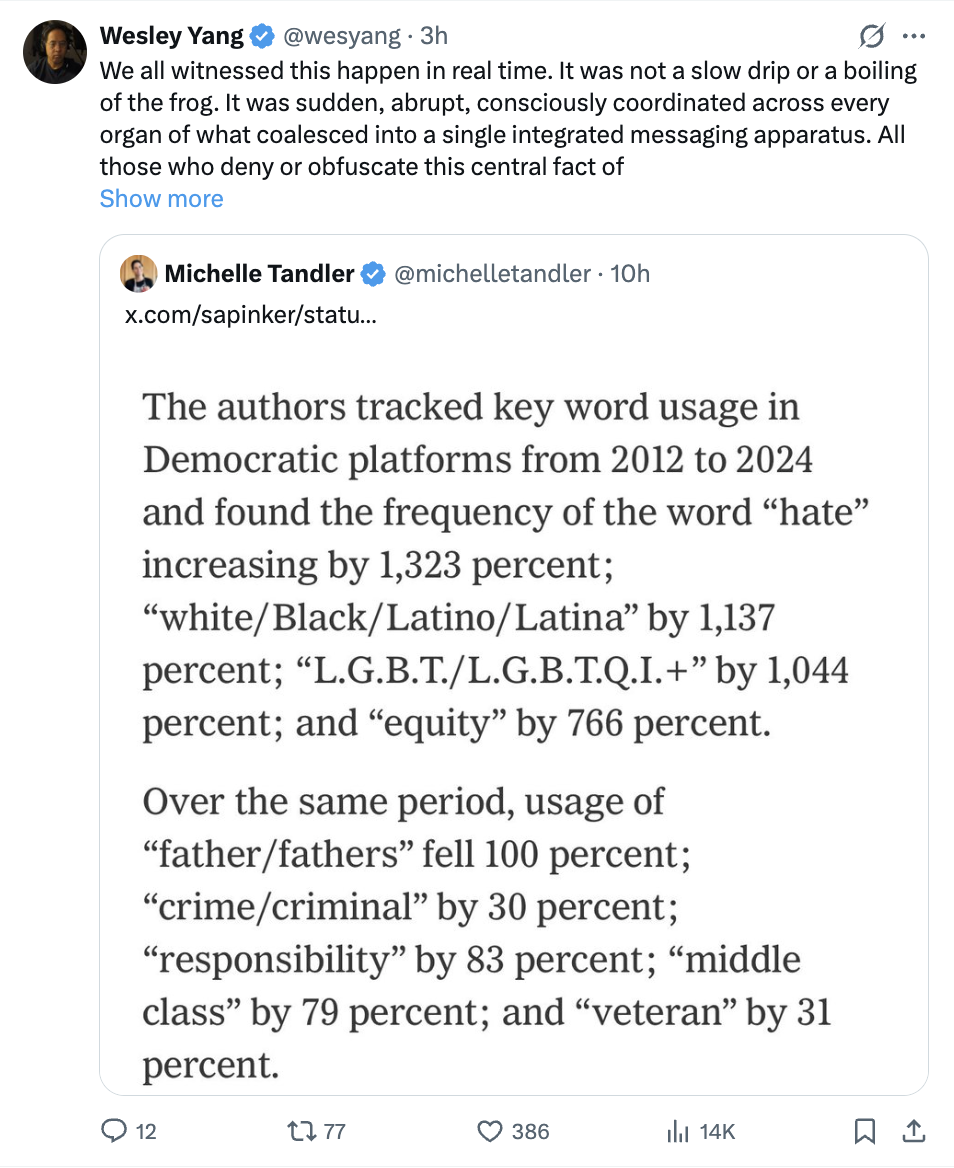
Task: Click the Michelle Tandler display name
Action: [x=259, y=274]
